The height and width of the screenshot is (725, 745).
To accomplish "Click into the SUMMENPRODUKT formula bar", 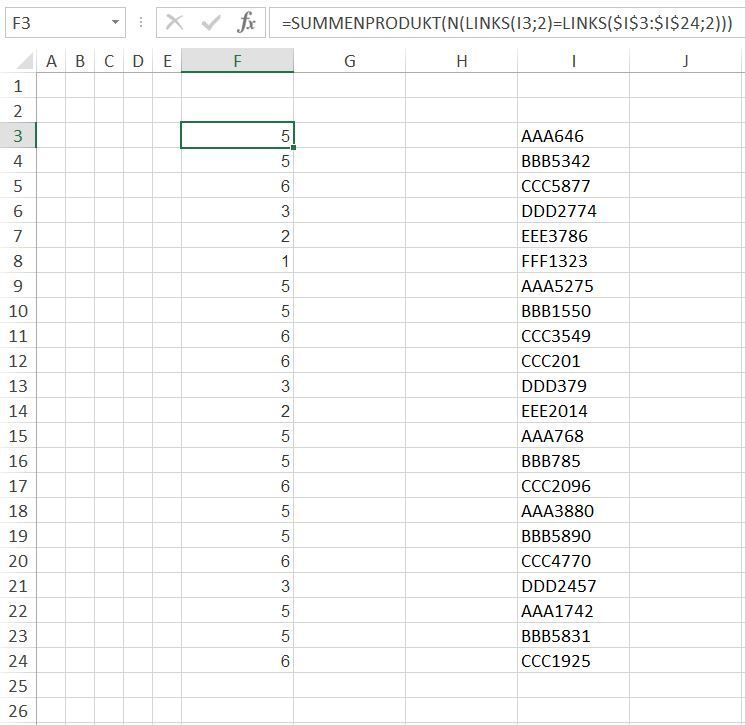I will [506, 22].
